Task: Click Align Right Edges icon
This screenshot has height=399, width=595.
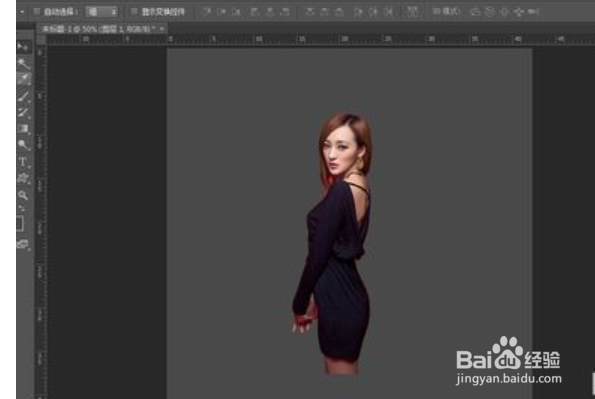Action: 285,12
